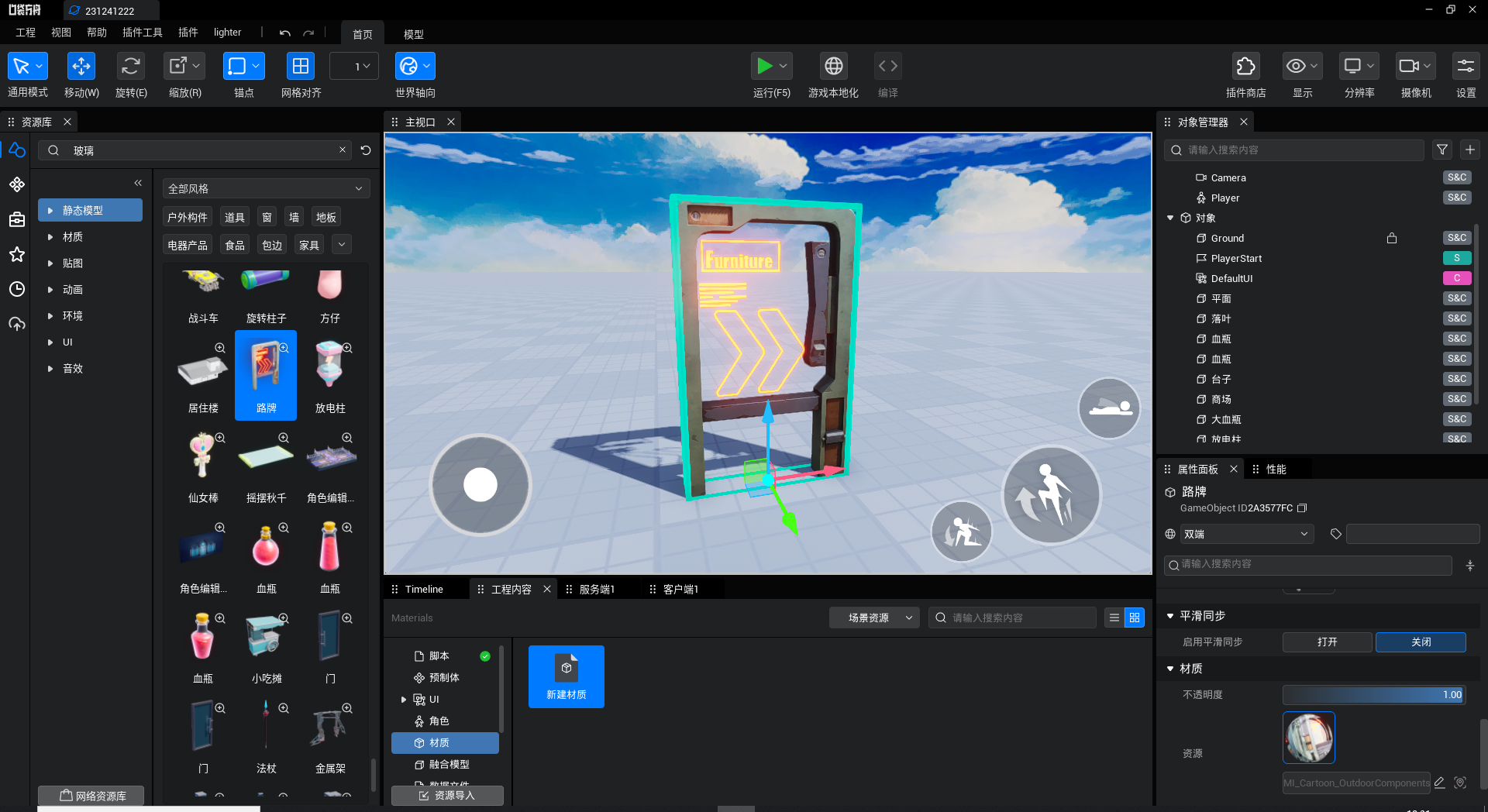The width and height of the screenshot is (1488, 812).
Task: Toggle the grid alignment icon
Action: [301, 67]
